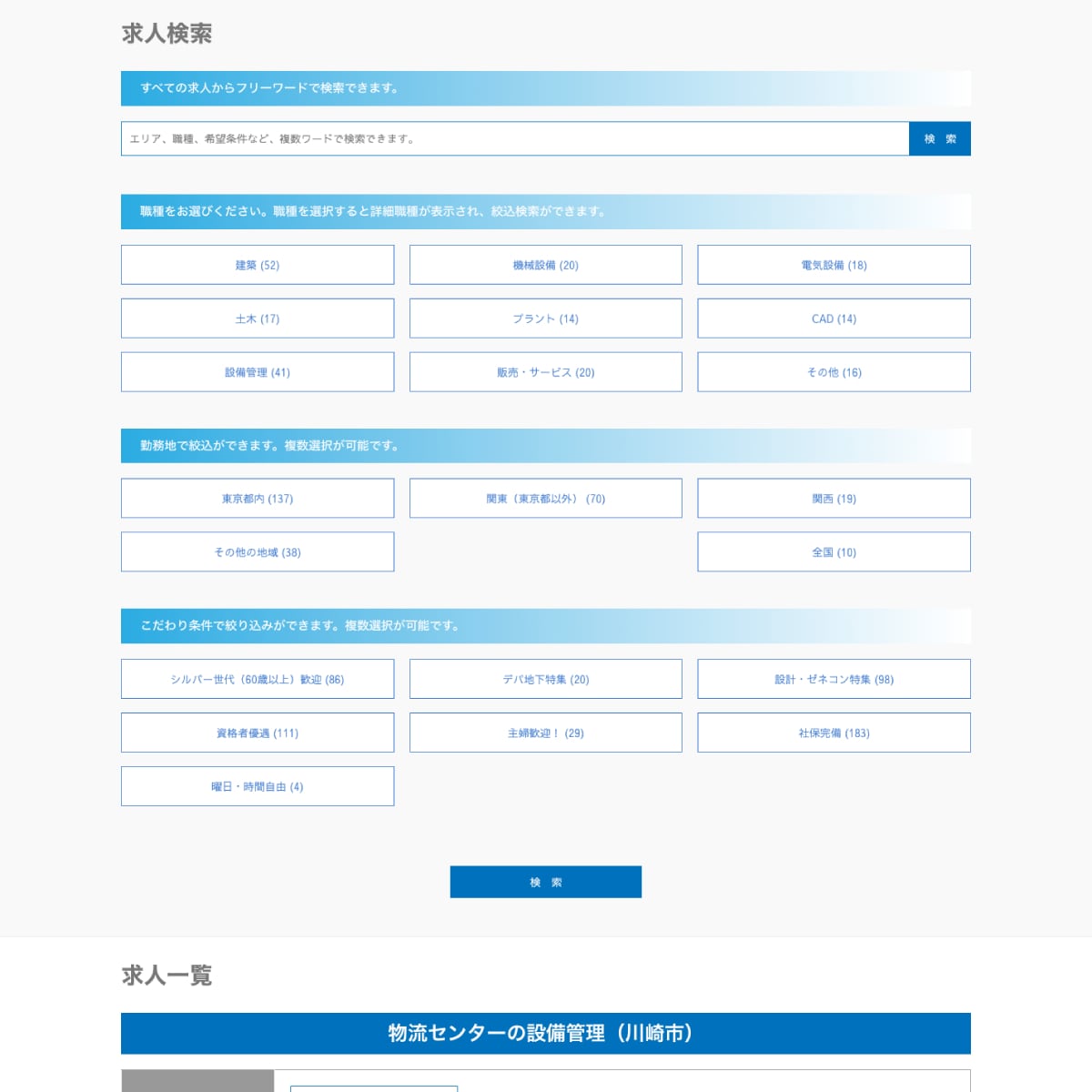This screenshot has width=1092, height=1092.
Task: Click the large 検索 button below the conditions
Action: pyautogui.click(x=546, y=882)
